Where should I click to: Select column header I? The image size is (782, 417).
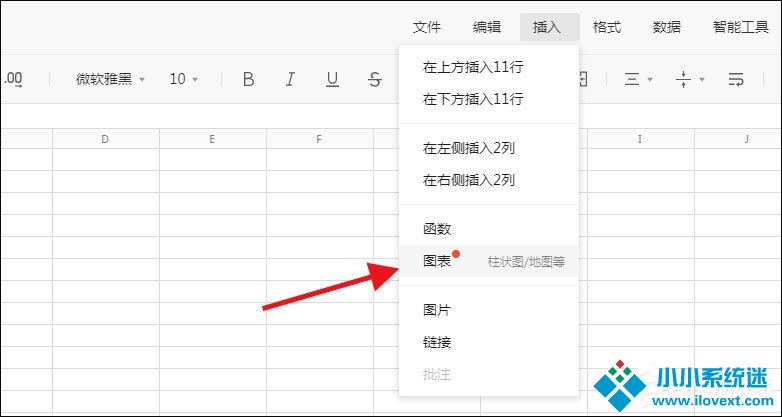point(640,139)
